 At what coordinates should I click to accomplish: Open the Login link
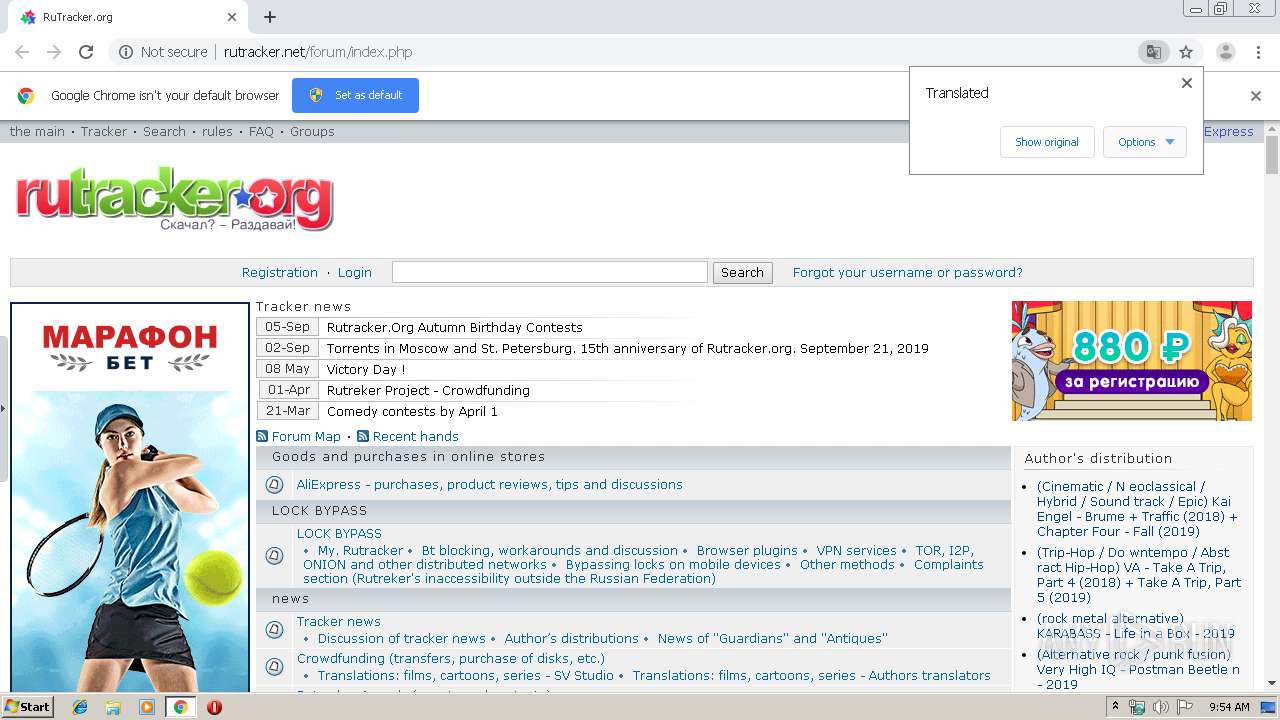355,272
